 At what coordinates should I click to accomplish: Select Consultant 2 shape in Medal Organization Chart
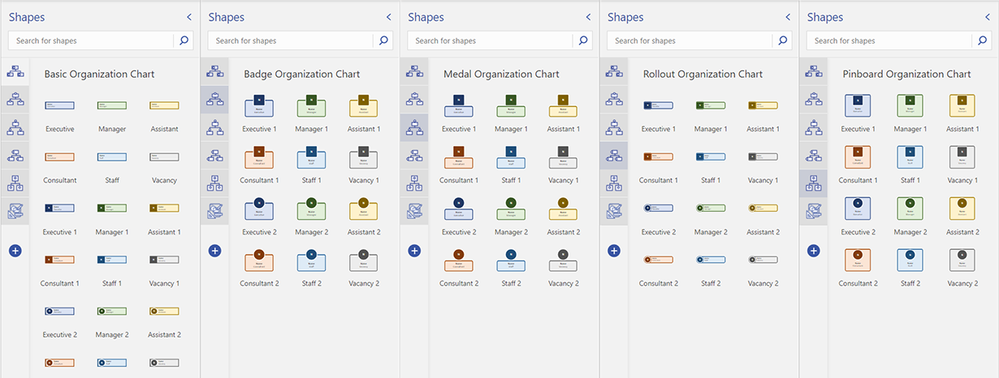click(459, 260)
